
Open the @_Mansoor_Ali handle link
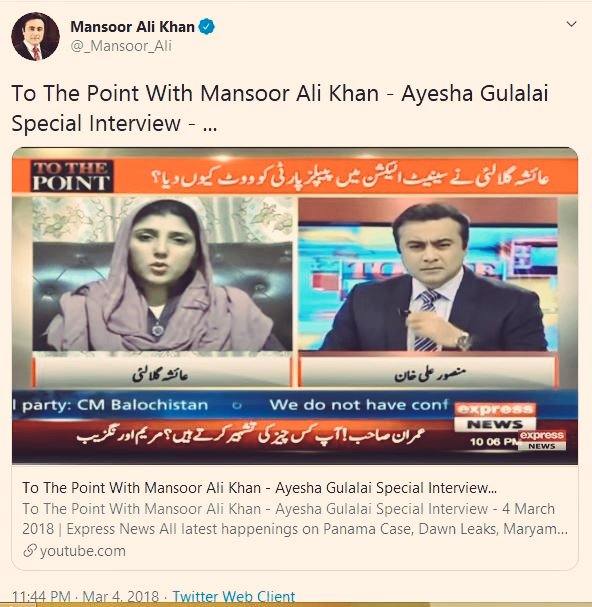click(x=121, y=46)
